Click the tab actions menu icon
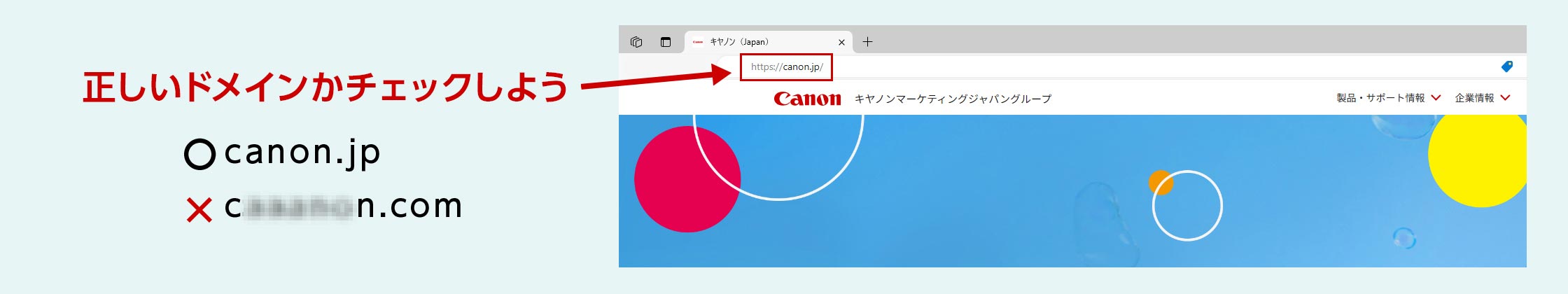1568x294 pixels. [x=666, y=42]
